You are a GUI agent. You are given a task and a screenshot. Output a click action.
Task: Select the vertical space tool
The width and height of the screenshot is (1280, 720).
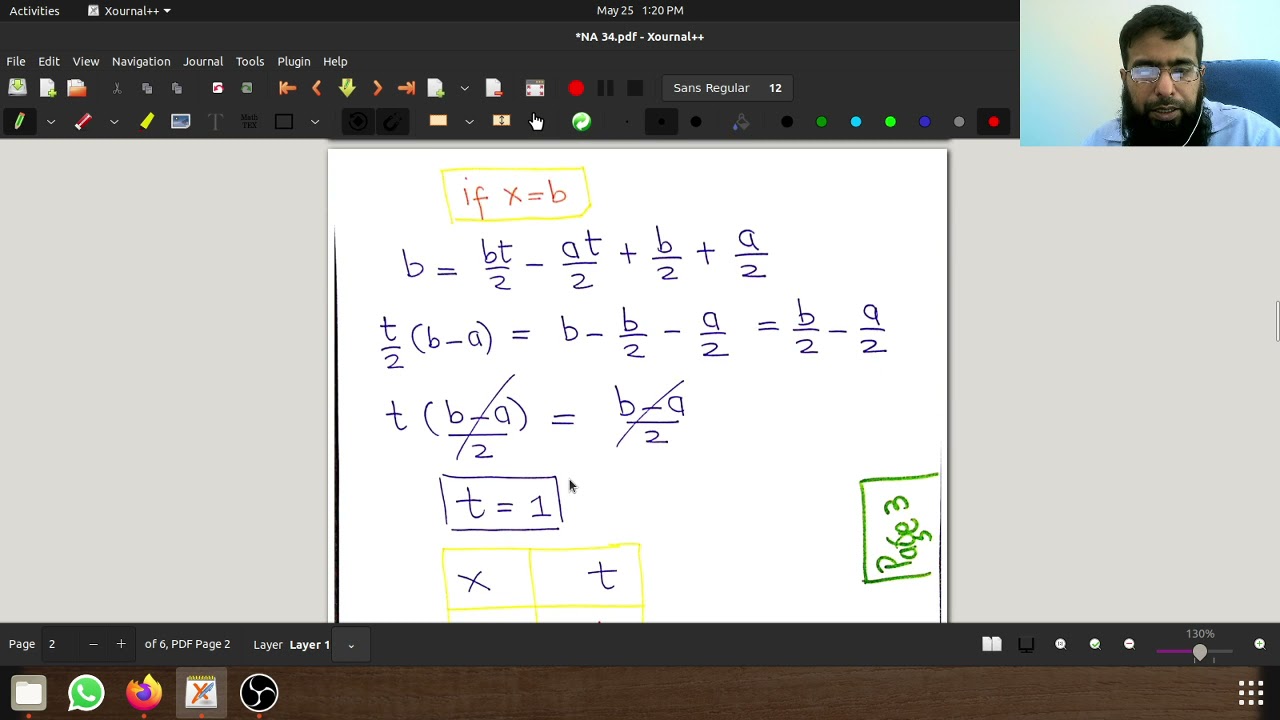pos(502,122)
